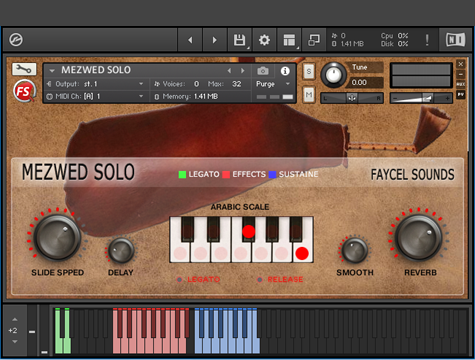
Task: Open the save icon's dropdown corner arrow
Action: pos(248,49)
